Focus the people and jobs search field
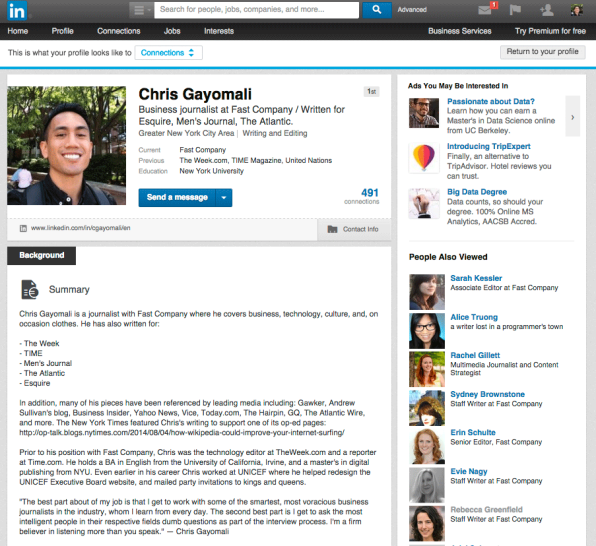This screenshot has height=546, width=596. coord(257,10)
